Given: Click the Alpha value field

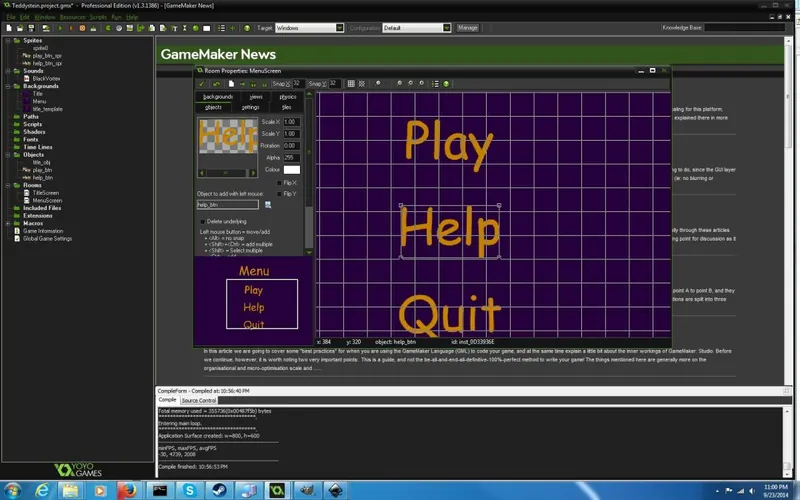Looking at the screenshot, I should point(292,158).
